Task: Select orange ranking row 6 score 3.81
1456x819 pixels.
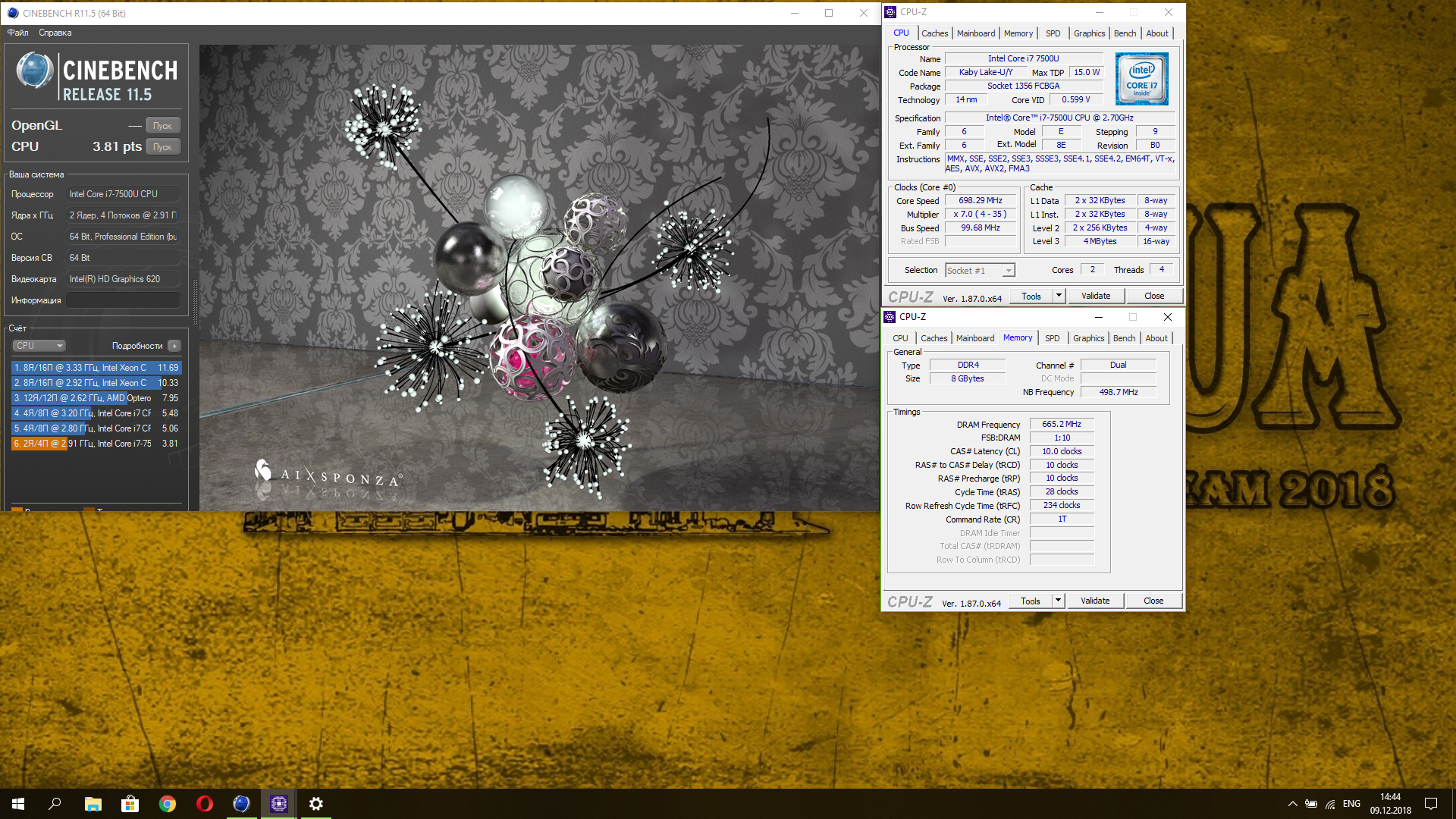Action: [96, 444]
